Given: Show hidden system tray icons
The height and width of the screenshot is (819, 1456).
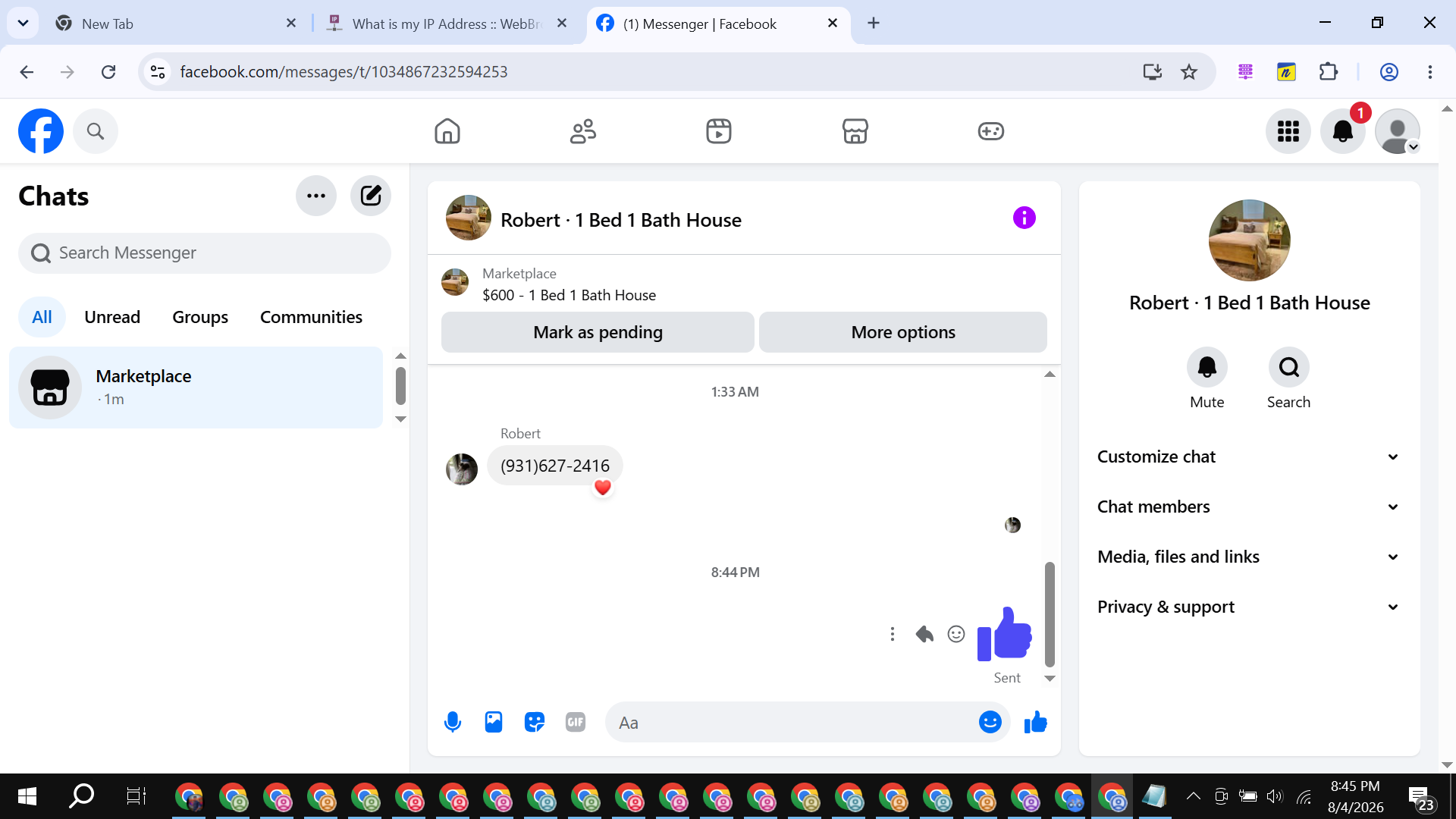Looking at the screenshot, I should click(1193, 796).
